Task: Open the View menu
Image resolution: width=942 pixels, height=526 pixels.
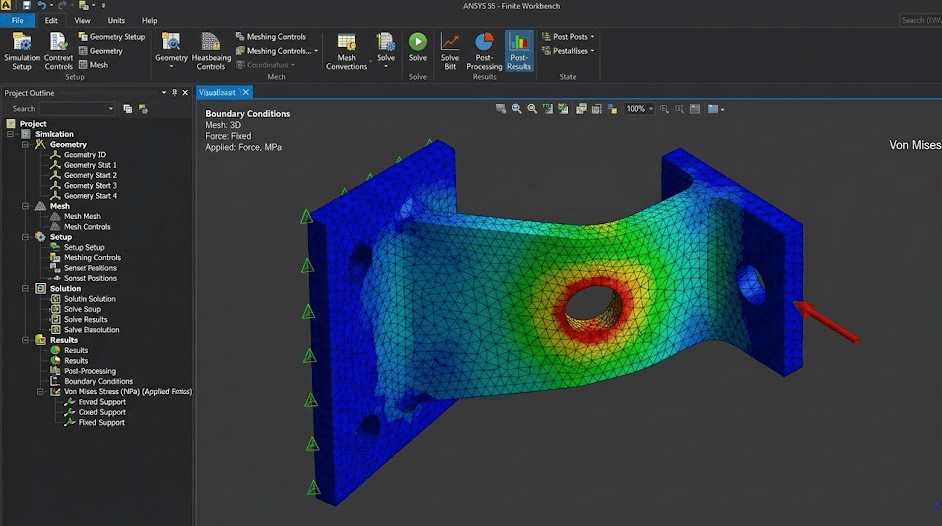Action: 82,20
